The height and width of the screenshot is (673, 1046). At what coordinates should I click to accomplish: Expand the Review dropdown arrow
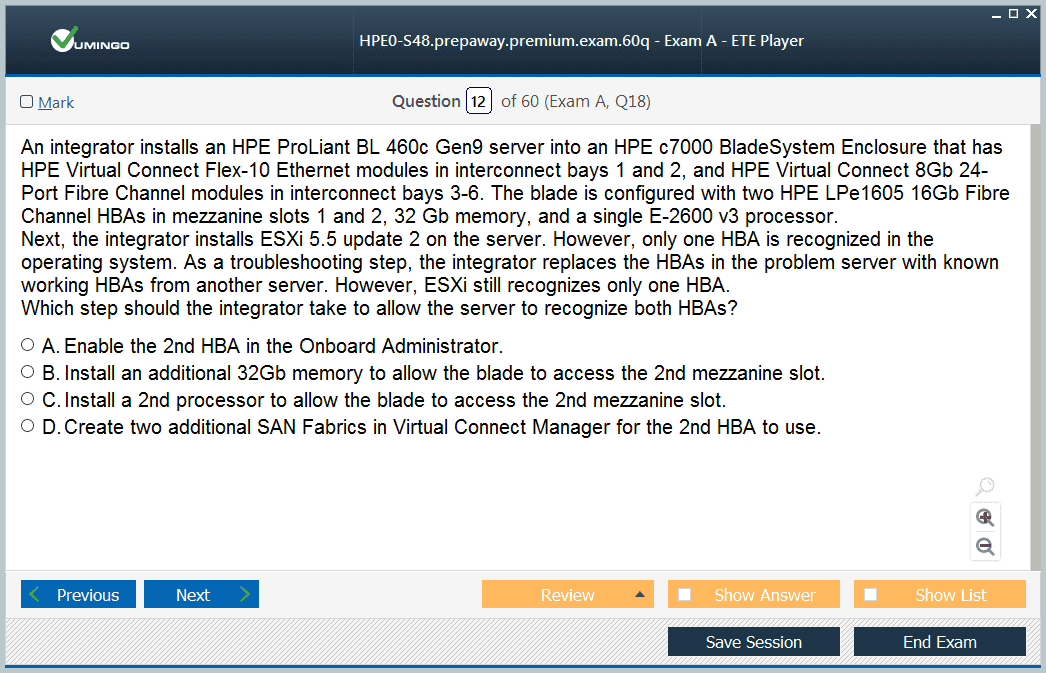click(639, 595)
